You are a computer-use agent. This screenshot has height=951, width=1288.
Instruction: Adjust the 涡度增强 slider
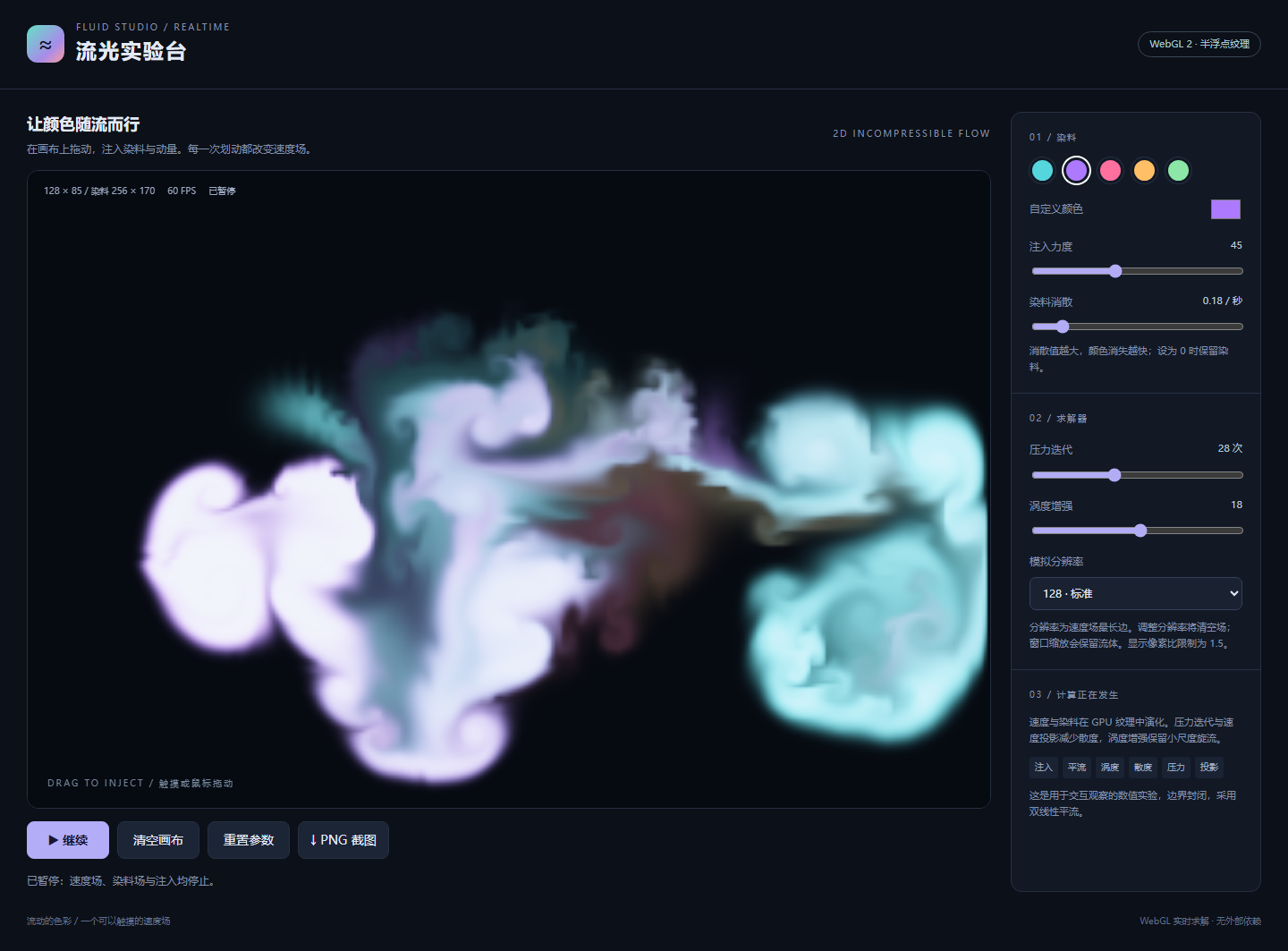click(1137, 531)
